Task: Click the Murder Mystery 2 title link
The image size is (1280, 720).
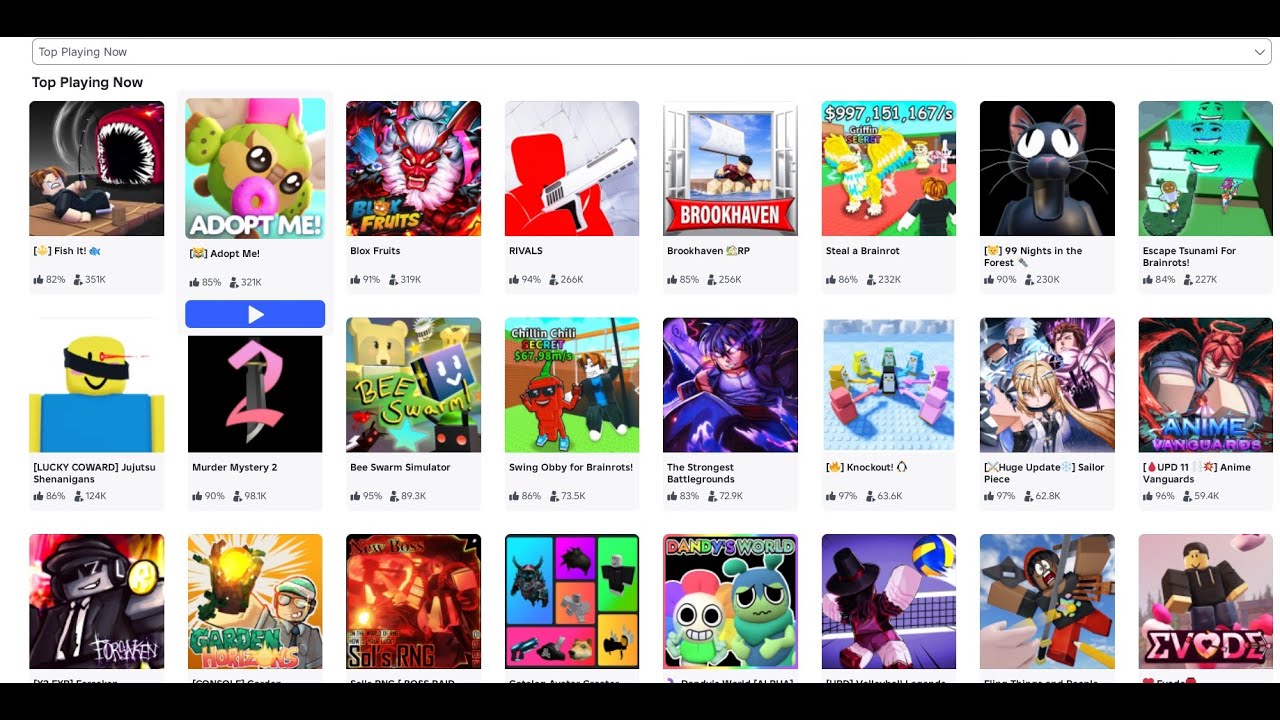Action: (235, 467)
